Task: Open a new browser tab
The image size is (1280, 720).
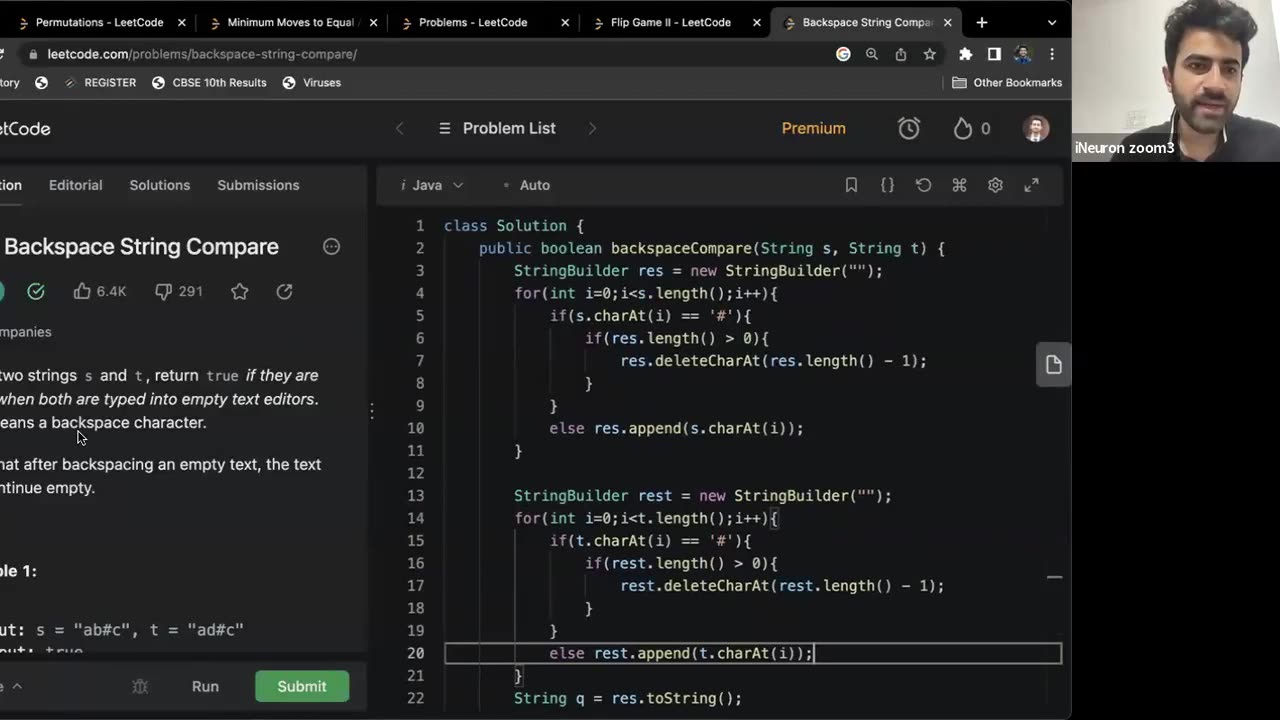Action: 982,22
